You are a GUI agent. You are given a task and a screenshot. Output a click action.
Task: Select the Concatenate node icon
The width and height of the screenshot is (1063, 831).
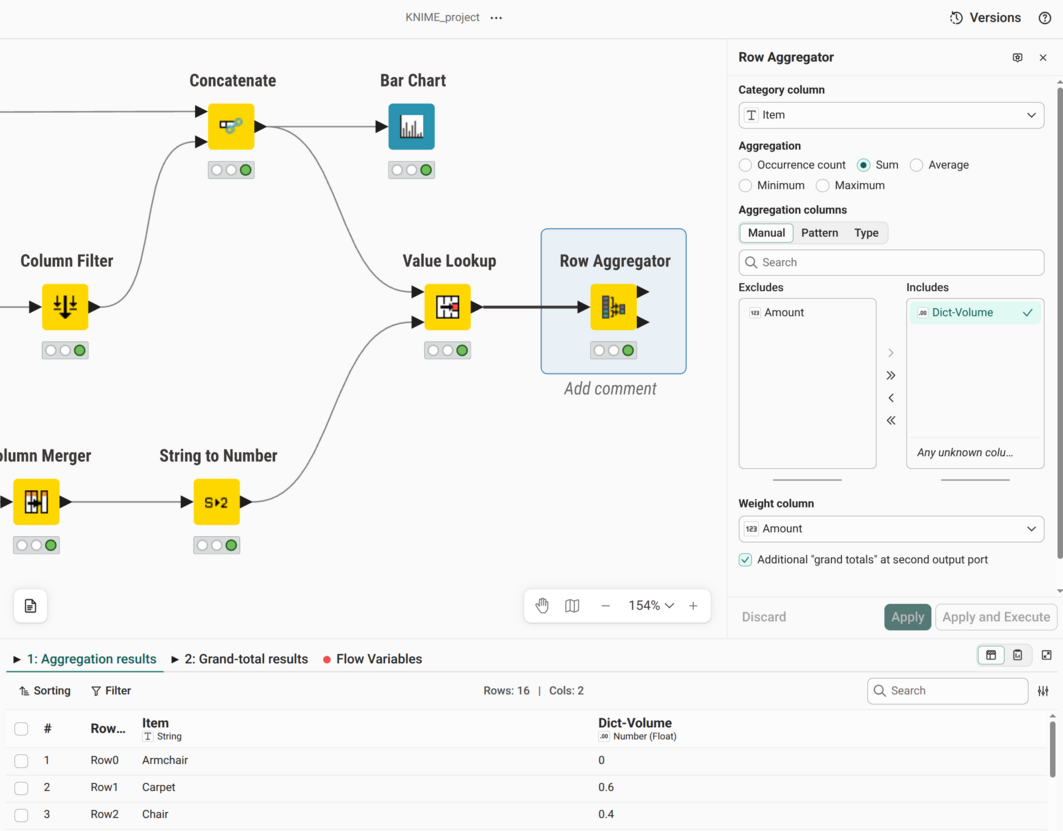click(231, 127)
